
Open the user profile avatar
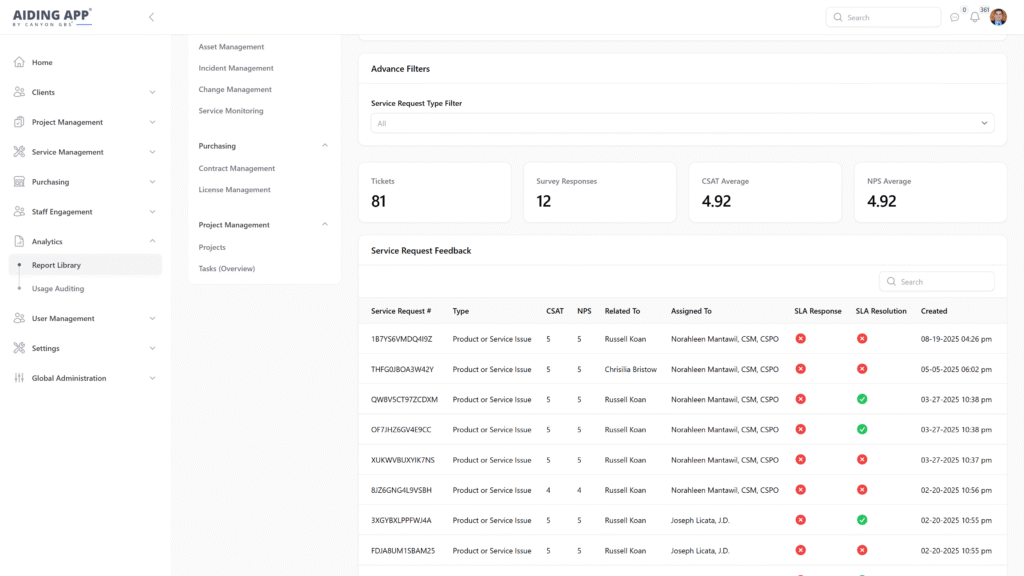[998, 17]
